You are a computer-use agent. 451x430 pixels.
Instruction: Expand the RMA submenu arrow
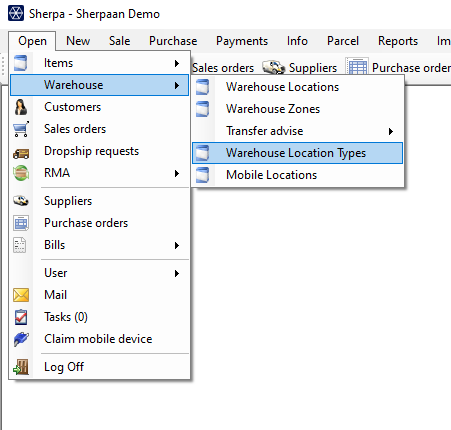click(177, 173)
